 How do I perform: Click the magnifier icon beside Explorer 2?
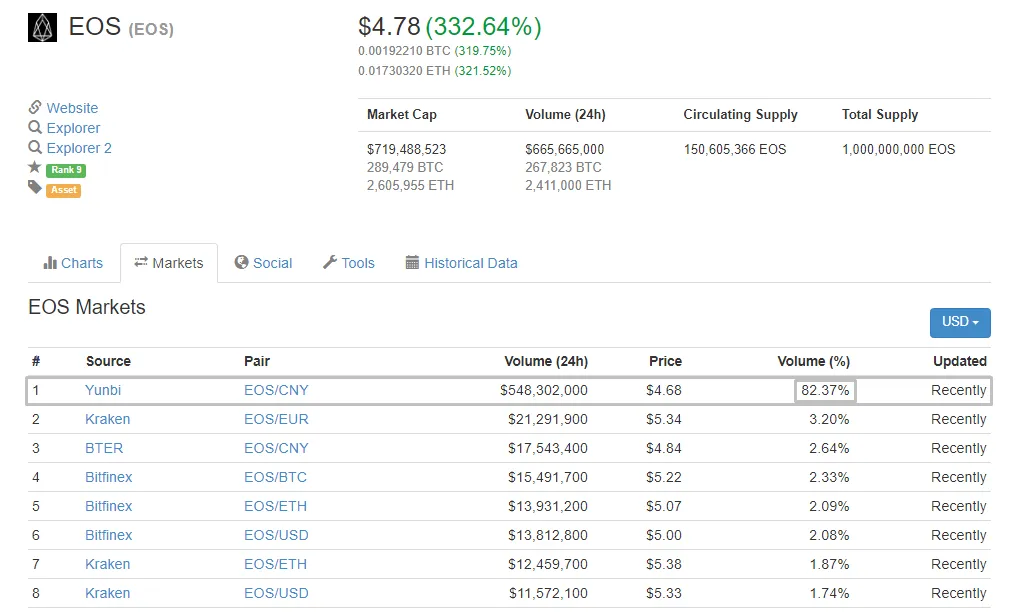click(x=35, y=147)
